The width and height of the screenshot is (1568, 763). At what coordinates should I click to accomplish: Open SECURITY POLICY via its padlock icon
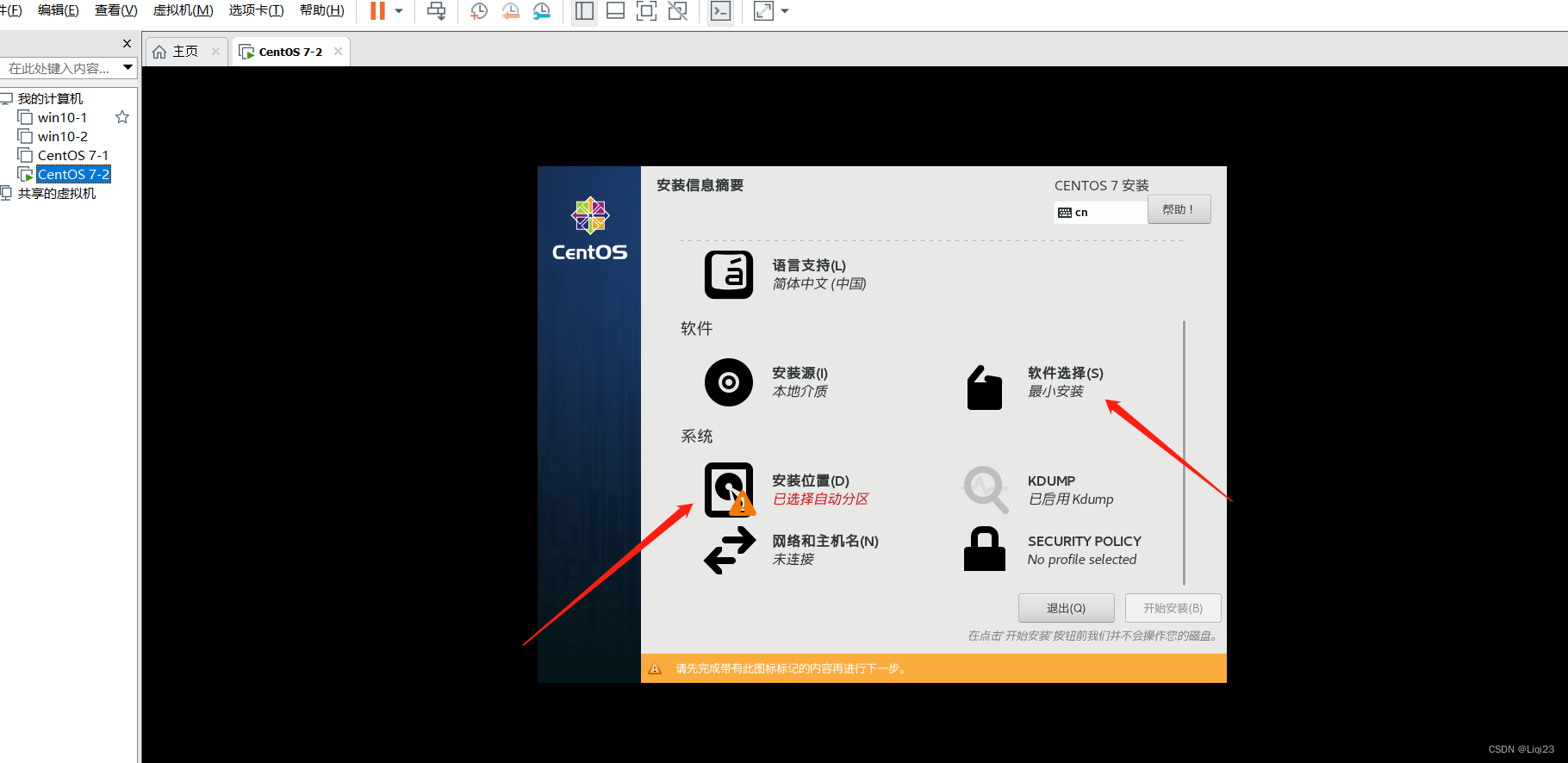[985, 549]
